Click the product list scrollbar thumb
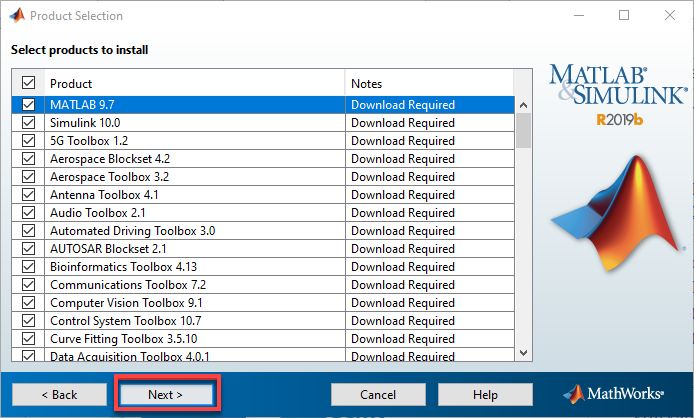Image resolution: width=694 pixels, height=418 pixels. (x=523, y=131)
